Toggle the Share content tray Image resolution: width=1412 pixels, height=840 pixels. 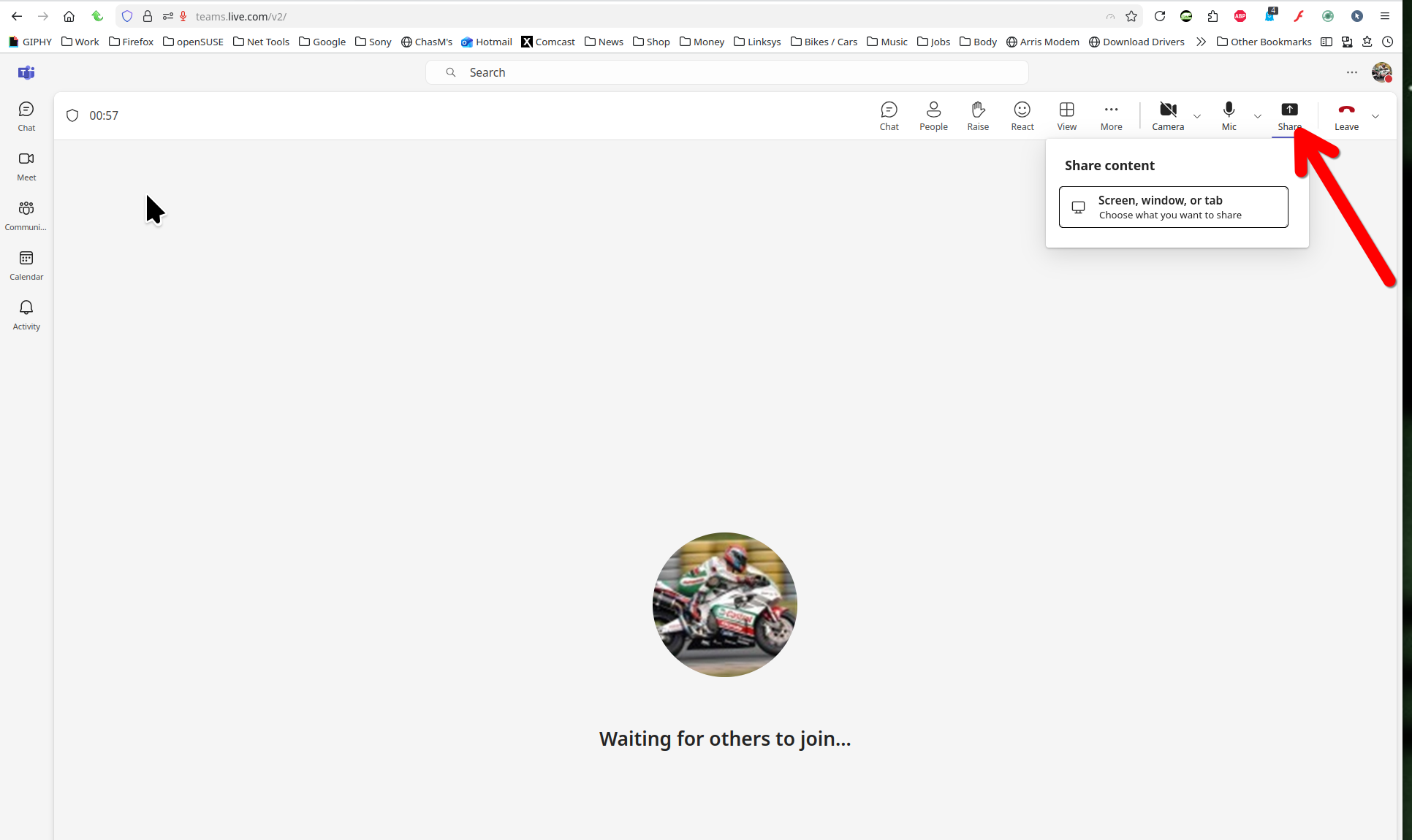tap(1289, 115)
